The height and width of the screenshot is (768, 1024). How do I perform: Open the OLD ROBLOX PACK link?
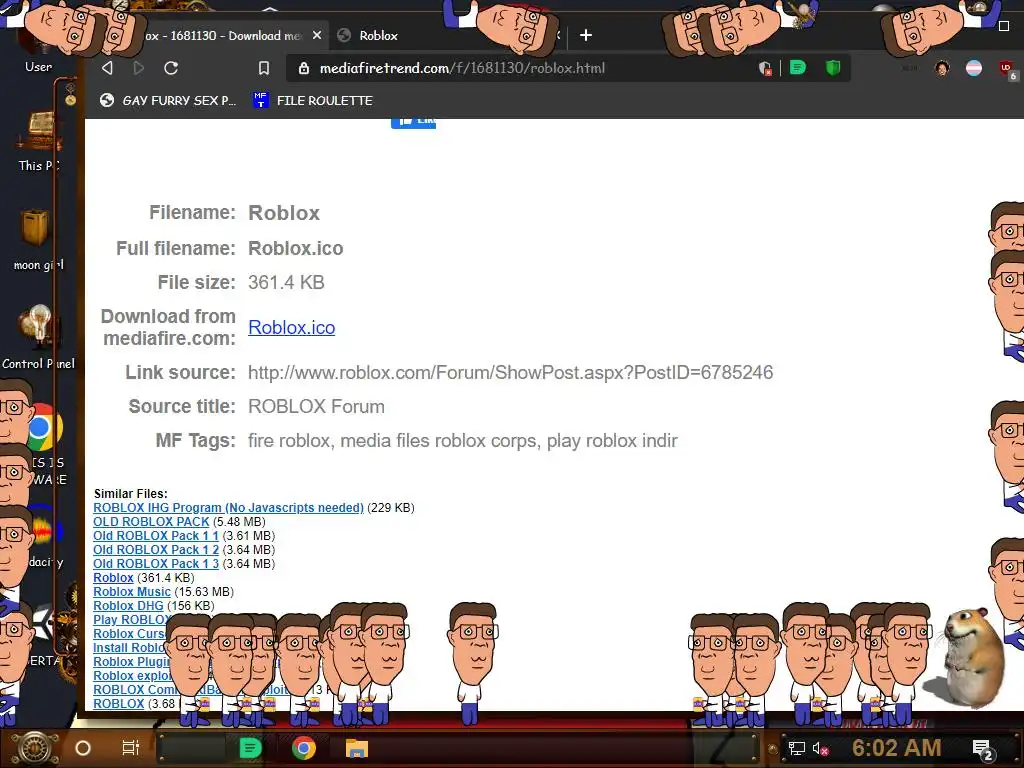[151, 522]
